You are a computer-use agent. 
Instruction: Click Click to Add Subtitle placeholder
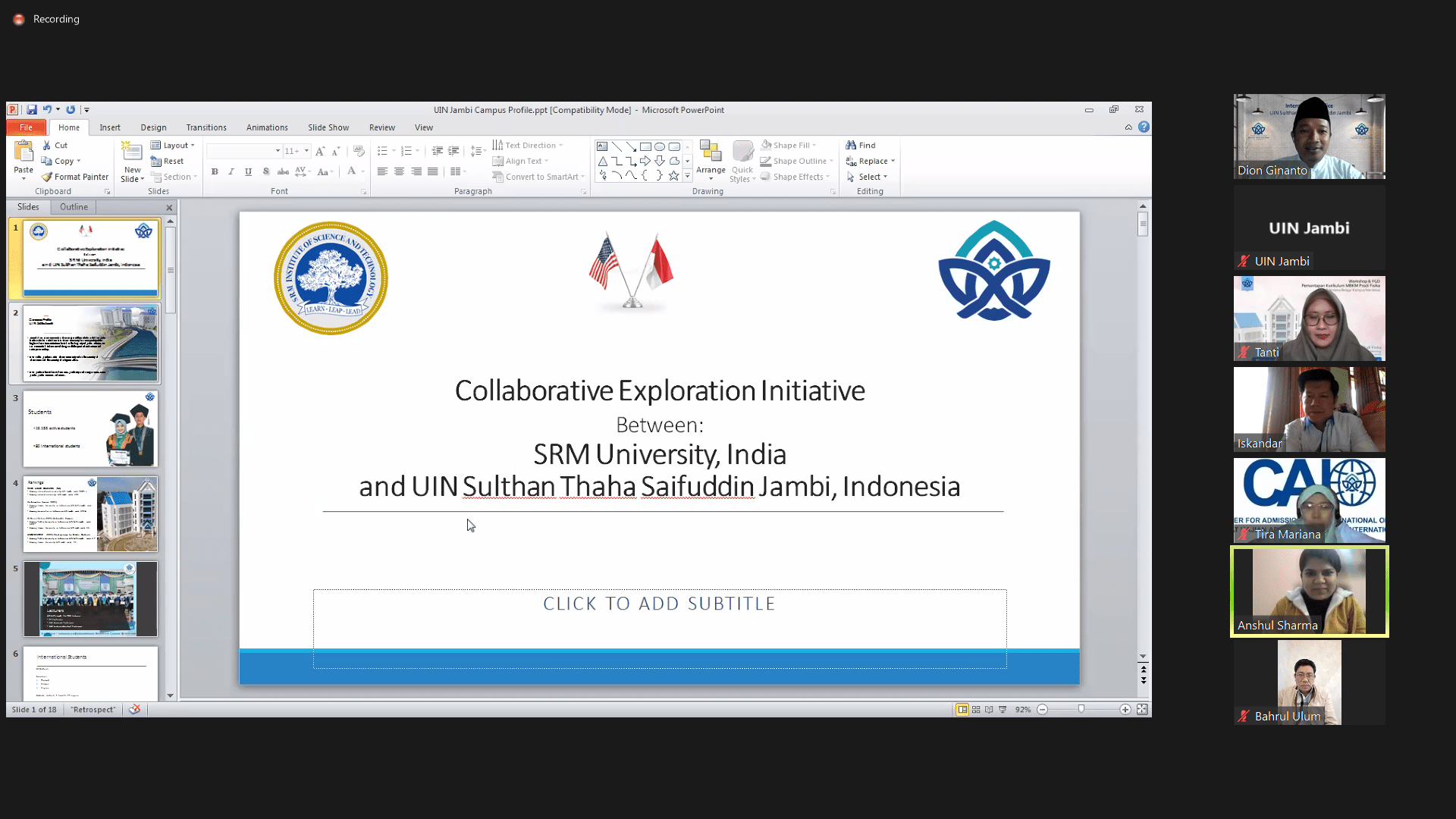coord(660,628)
